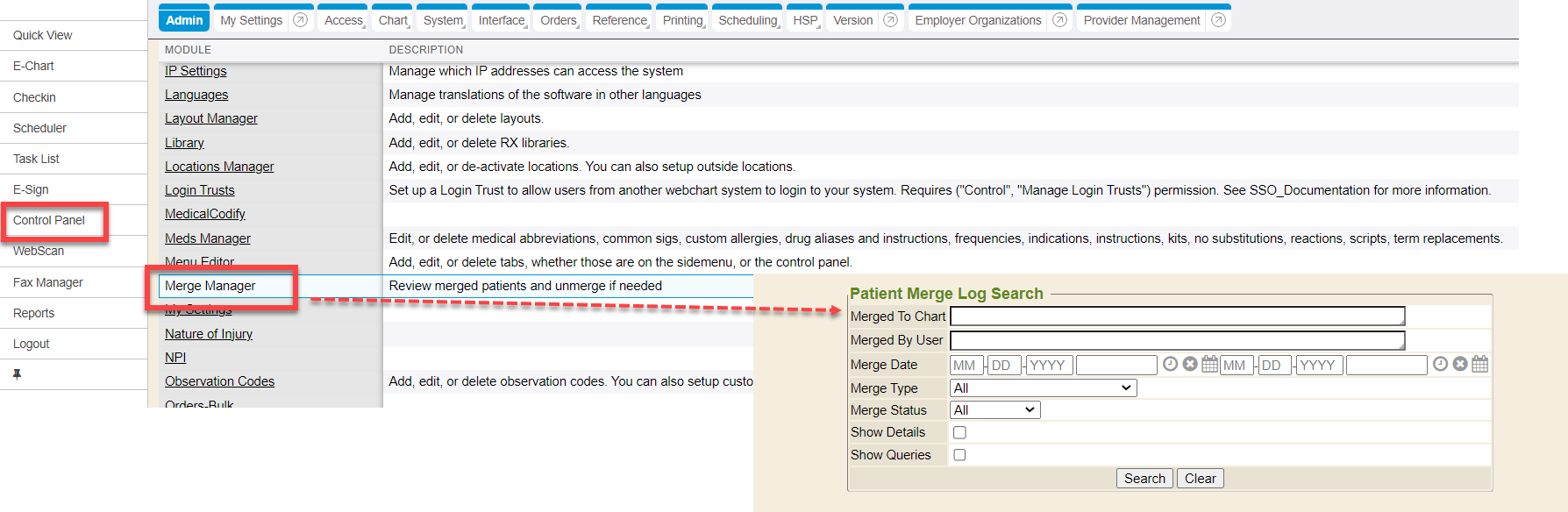Tick the Show Queries checkbox

[959, 455]
